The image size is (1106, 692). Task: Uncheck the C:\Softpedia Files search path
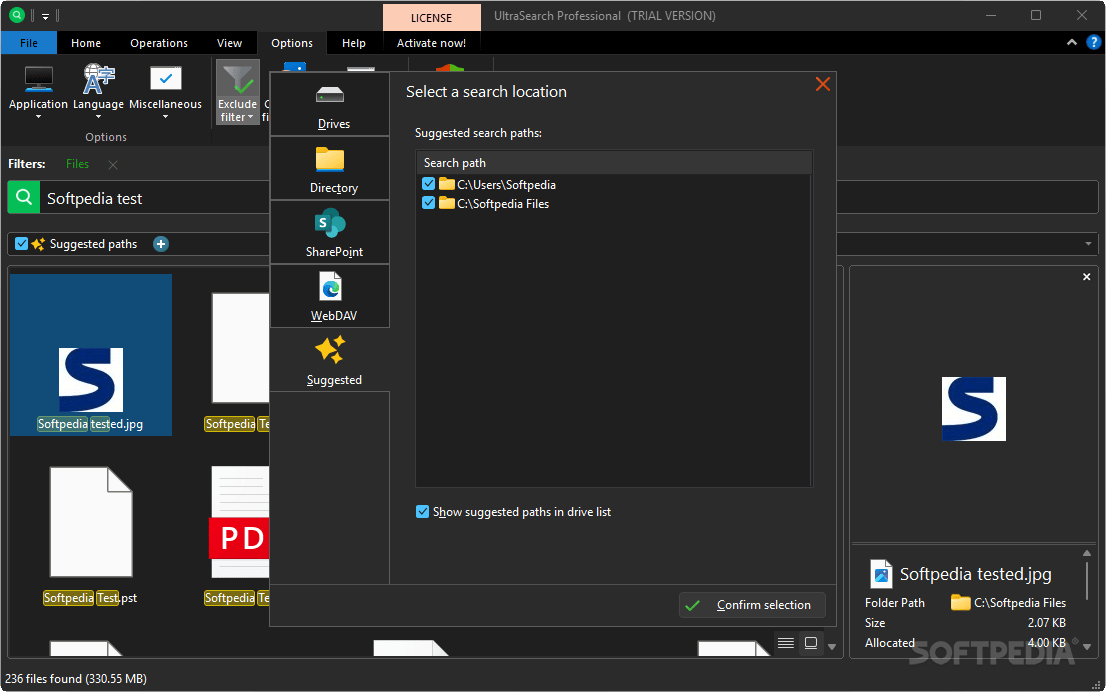(428, 203)
